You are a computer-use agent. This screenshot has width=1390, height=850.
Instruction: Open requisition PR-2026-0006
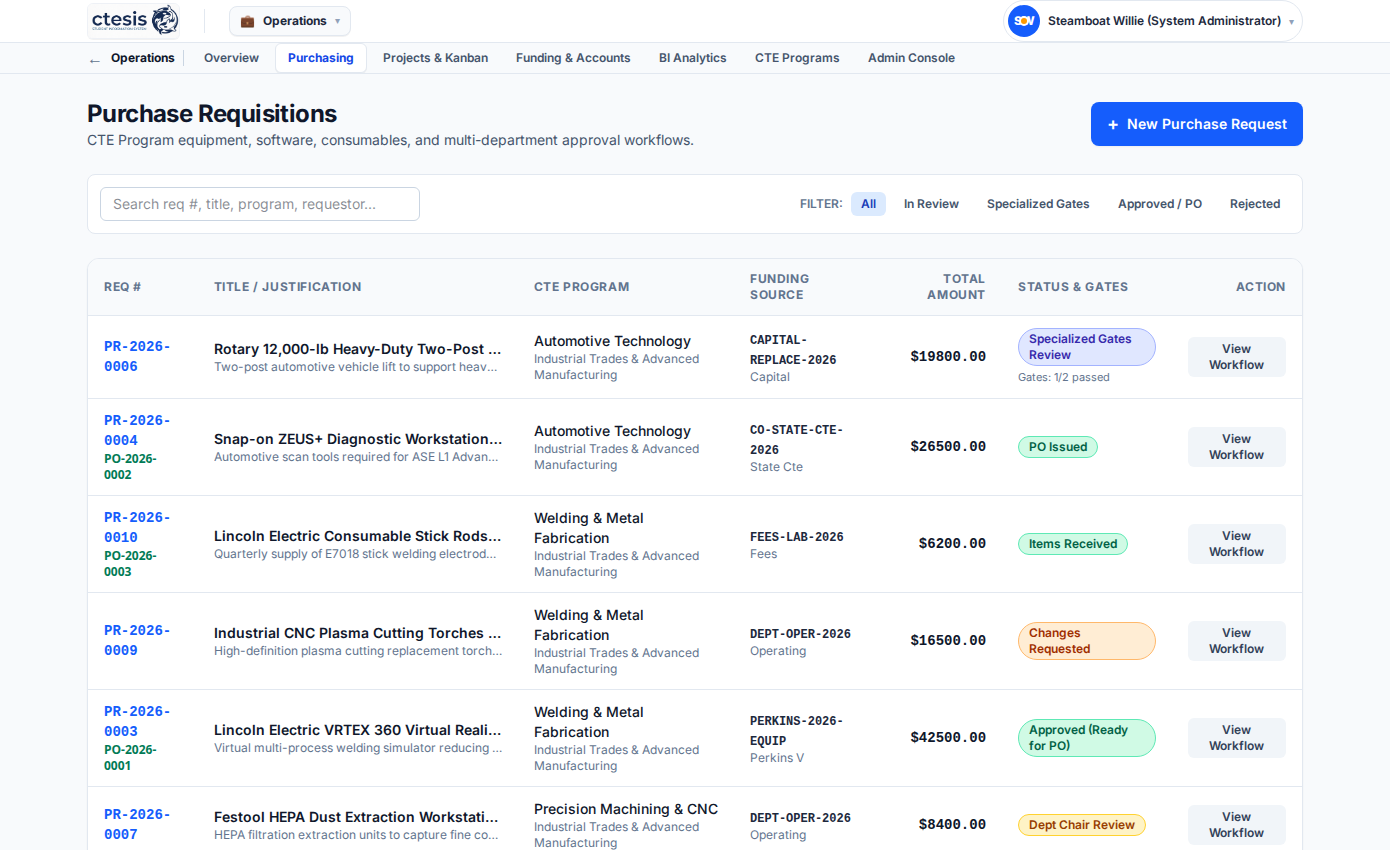(x=137, y=357)
